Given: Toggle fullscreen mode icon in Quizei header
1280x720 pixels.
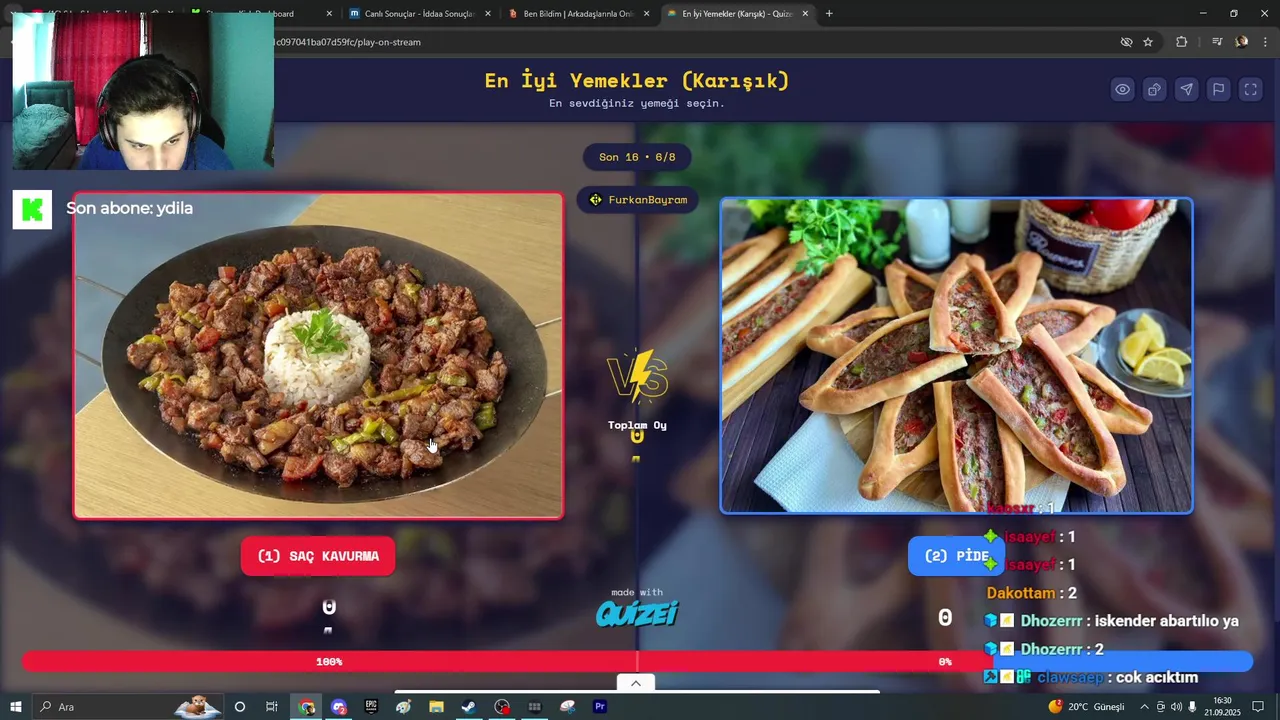Looking at the screenshot, I should pos(1250,90).
